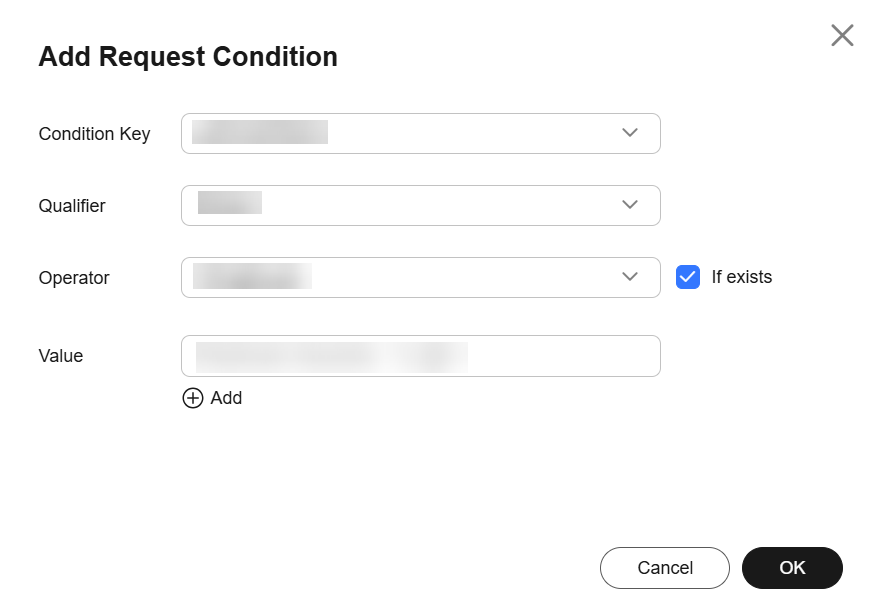Click the Add link text
Image resolution: width=875 pixels, height=613 pixels.
click(x=226, y=398)
